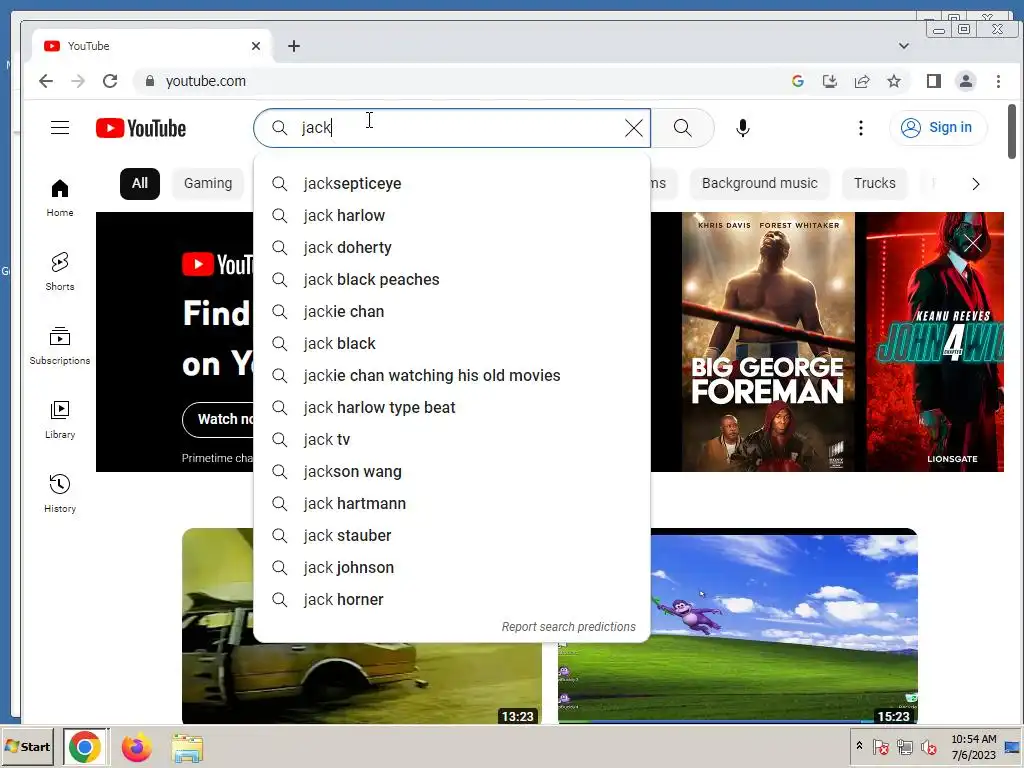The width and height of the screenshot is (1024, 768).
Task: Click the page vertical scrollbar thumb
Action: pos(1012,131)
